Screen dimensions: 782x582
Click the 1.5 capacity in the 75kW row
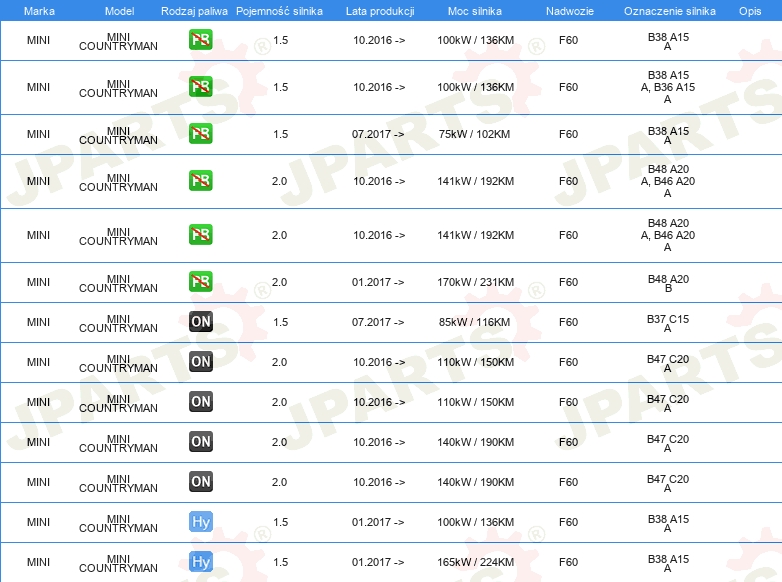tap(281, 134)
